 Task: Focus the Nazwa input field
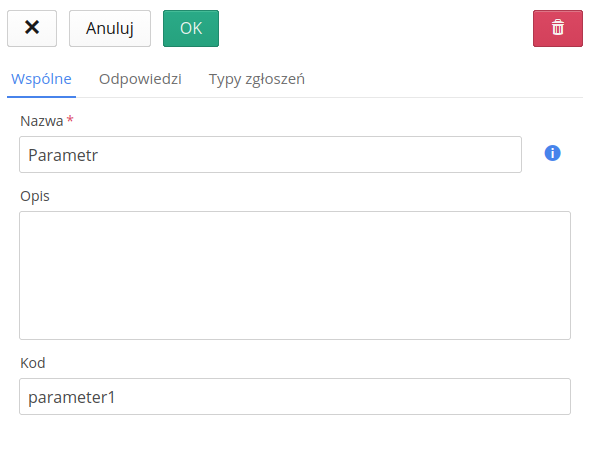click(x=270, y=155)
